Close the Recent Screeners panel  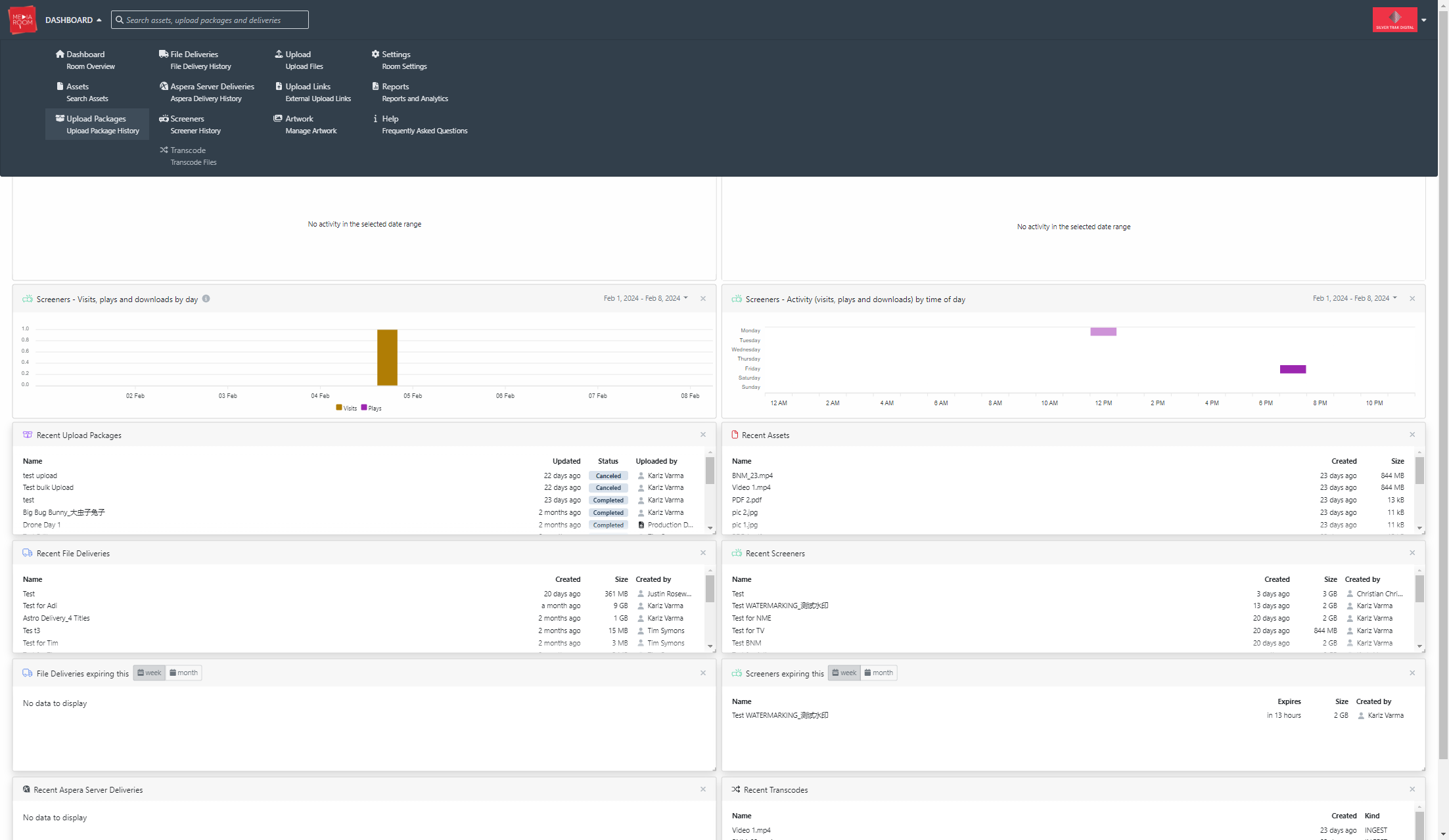point(1412,553)
